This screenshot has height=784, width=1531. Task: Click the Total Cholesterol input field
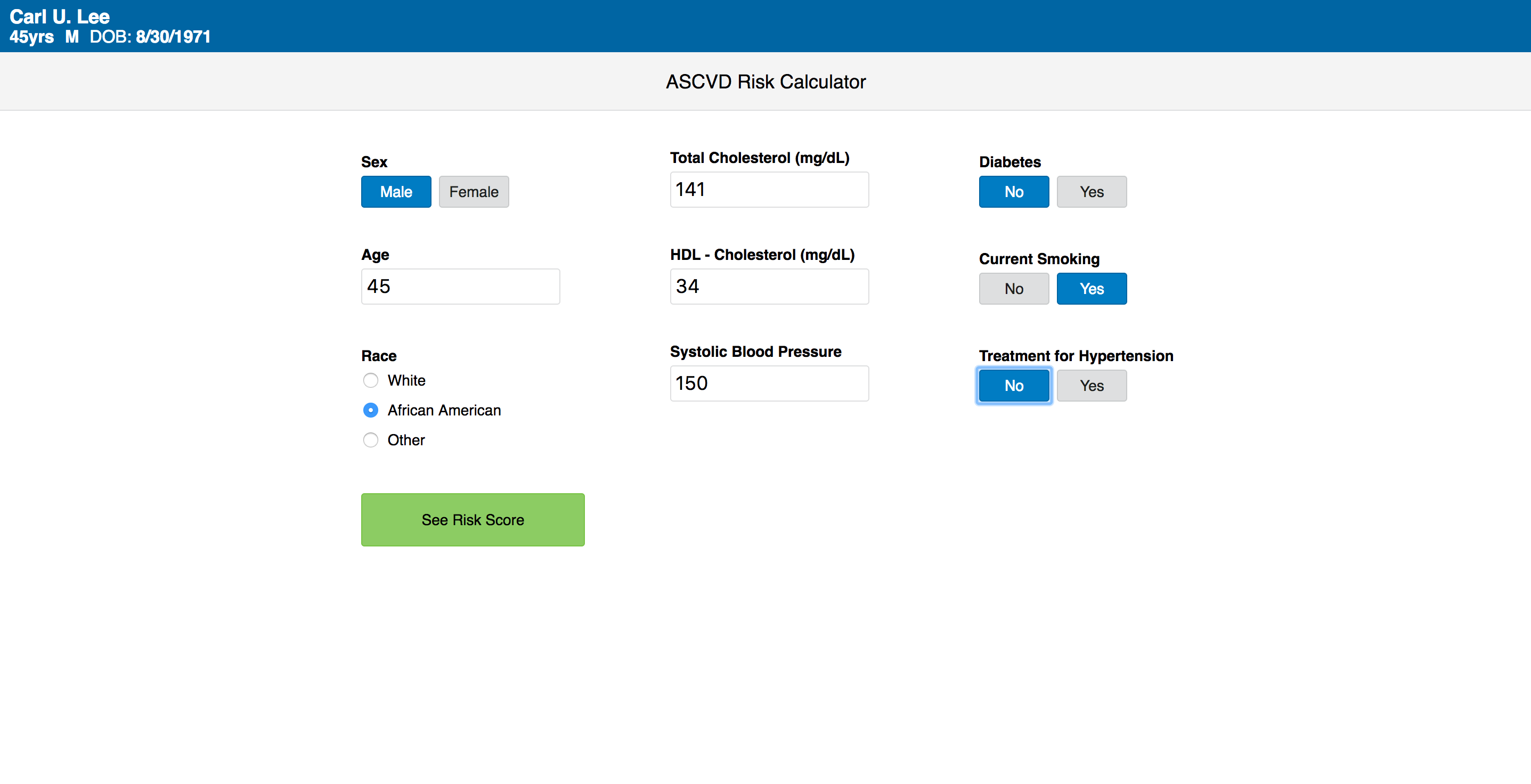coord(769,190)
